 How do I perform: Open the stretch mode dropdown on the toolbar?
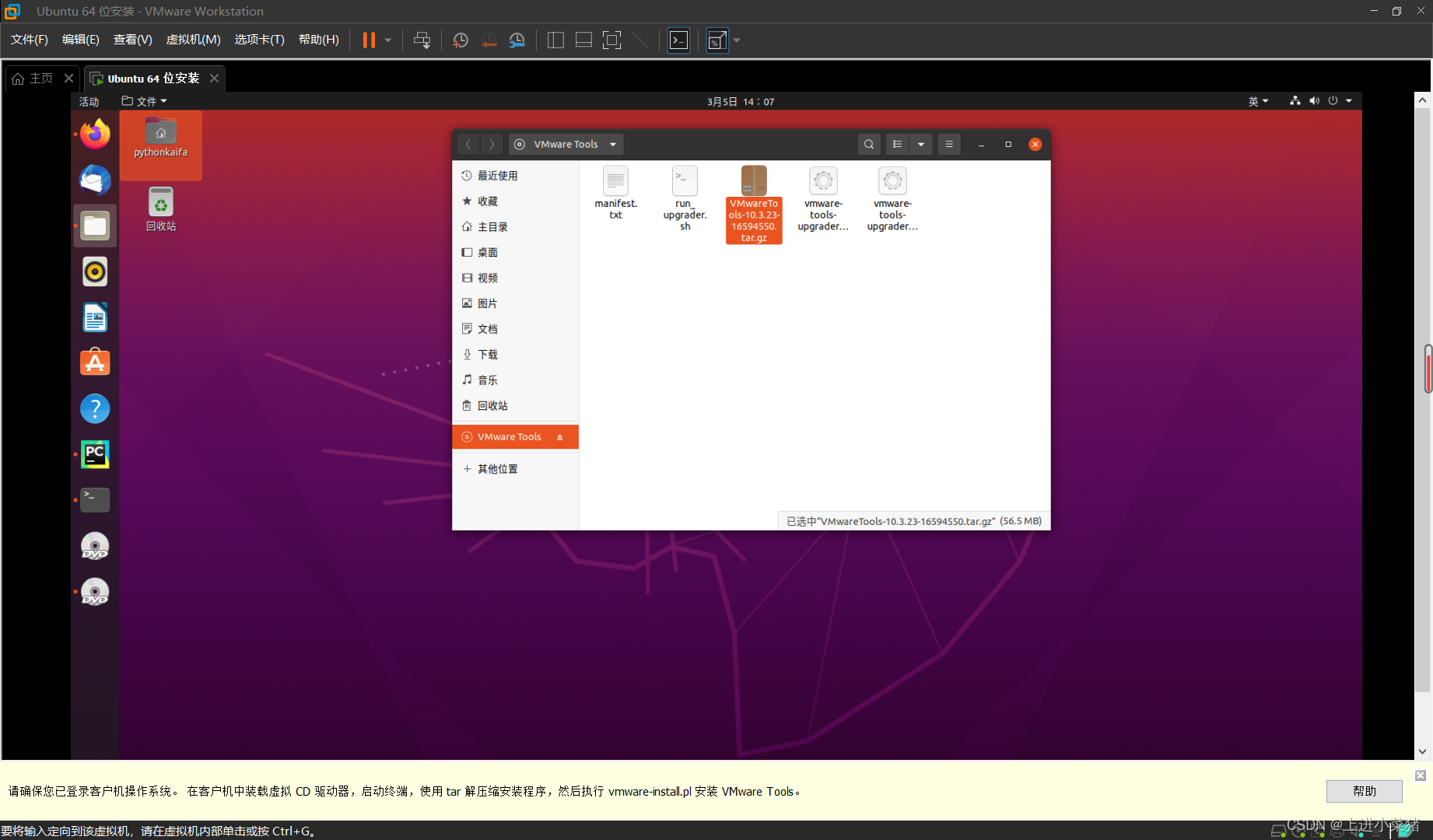(x=736, y=40)
